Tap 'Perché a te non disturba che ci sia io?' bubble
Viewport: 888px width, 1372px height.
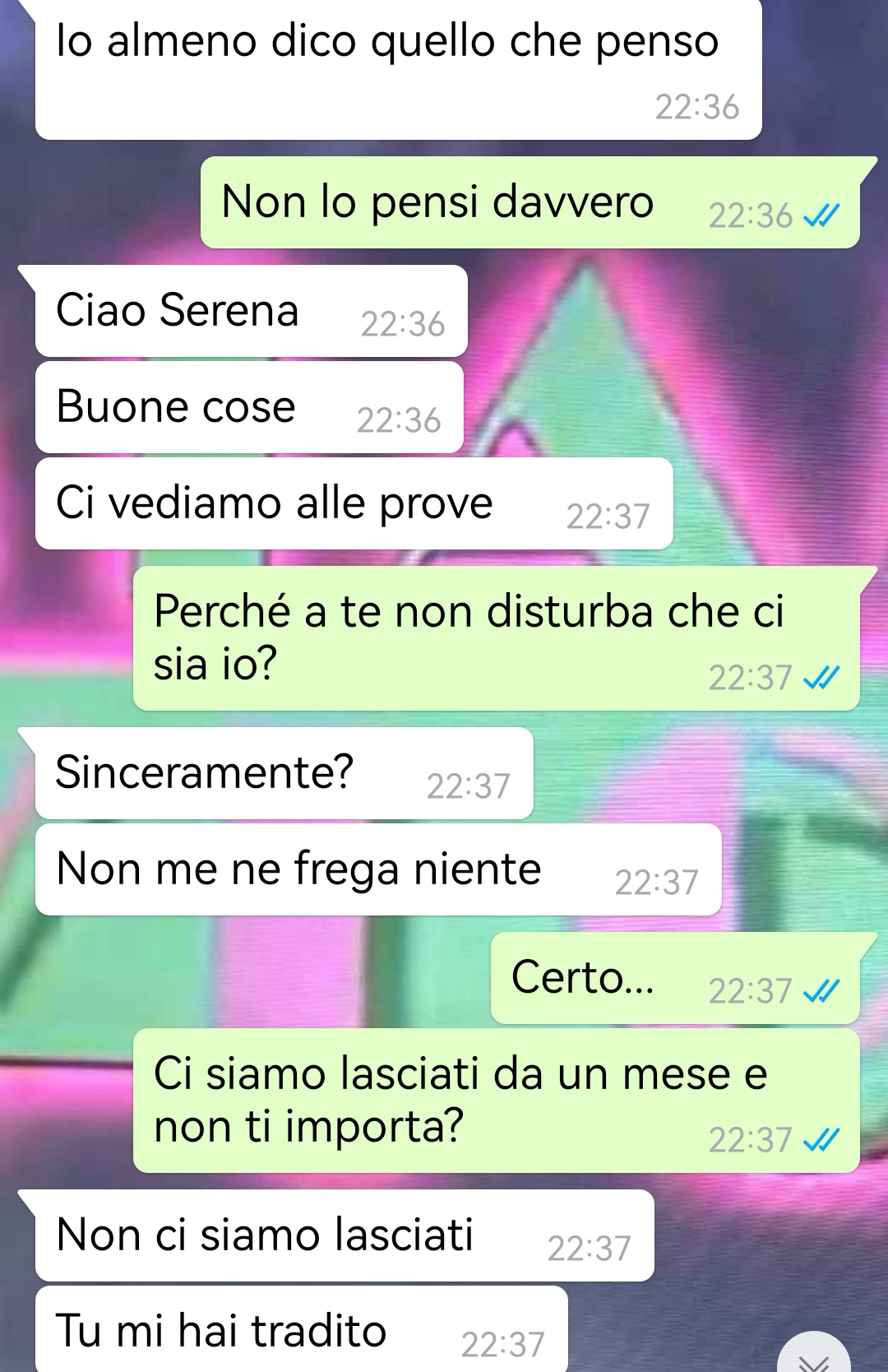497,638
